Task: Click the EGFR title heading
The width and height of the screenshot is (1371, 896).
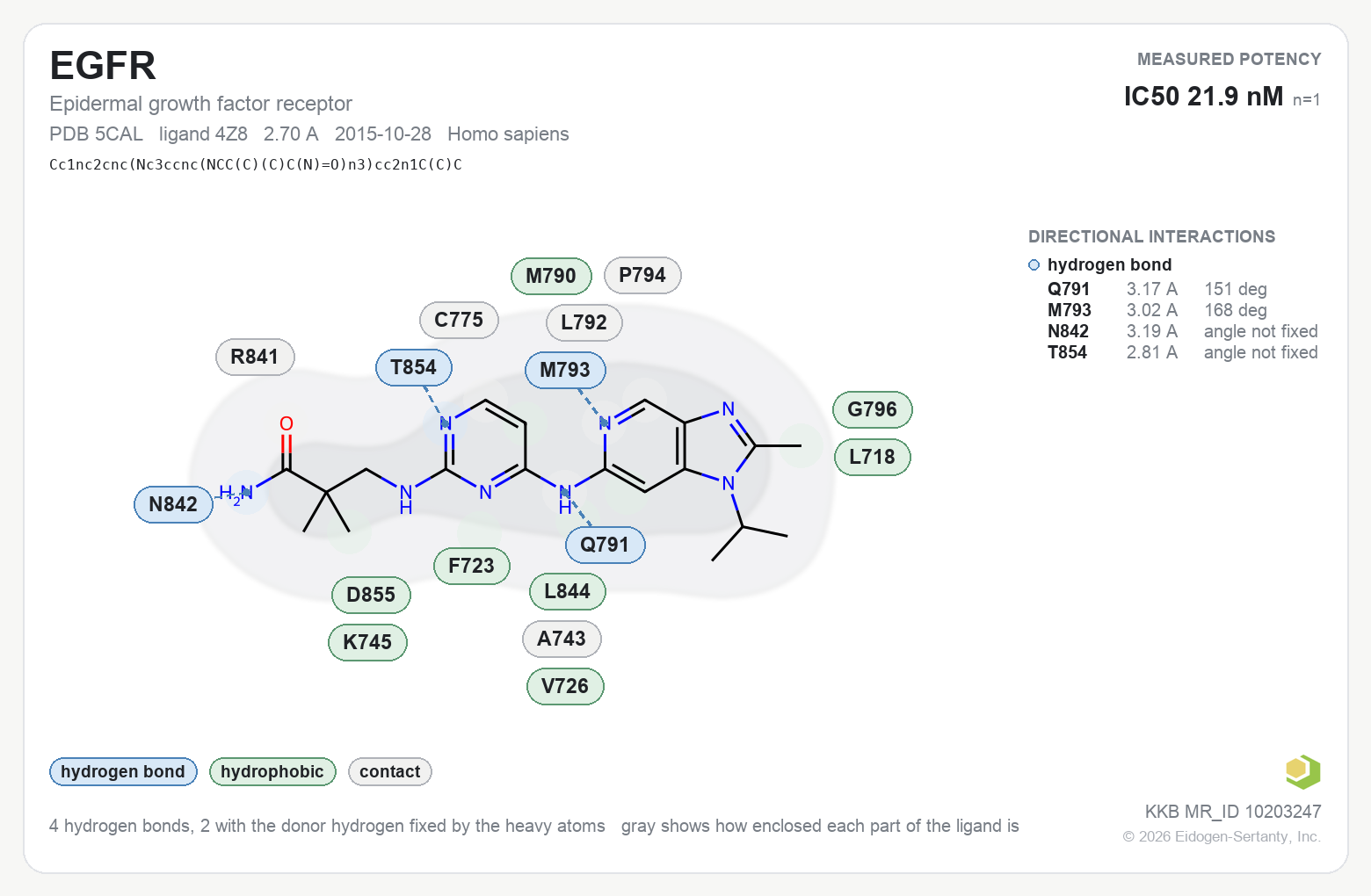Action: pyautogui.click(x=103, y=66)
